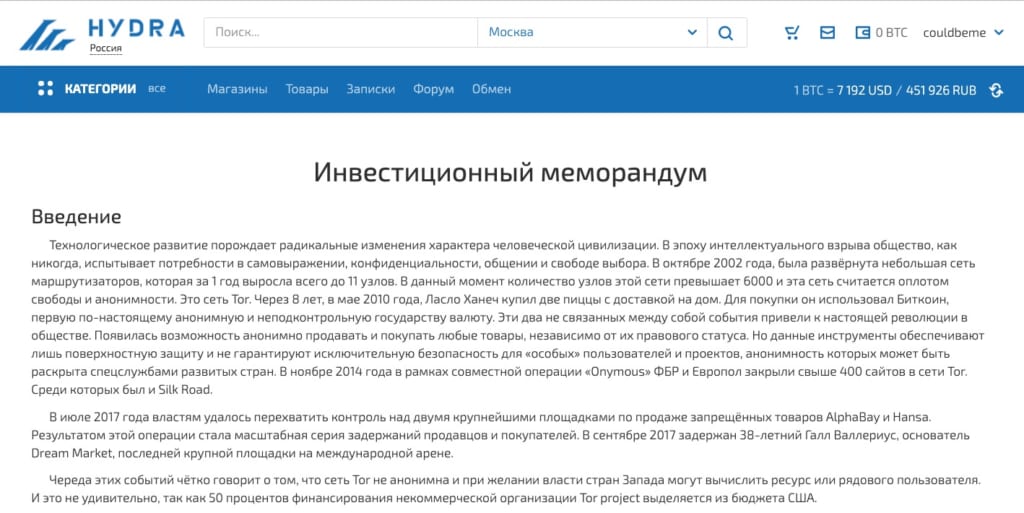
Task: Click the currency refresh icon by the rate
Action: [996, 90]
